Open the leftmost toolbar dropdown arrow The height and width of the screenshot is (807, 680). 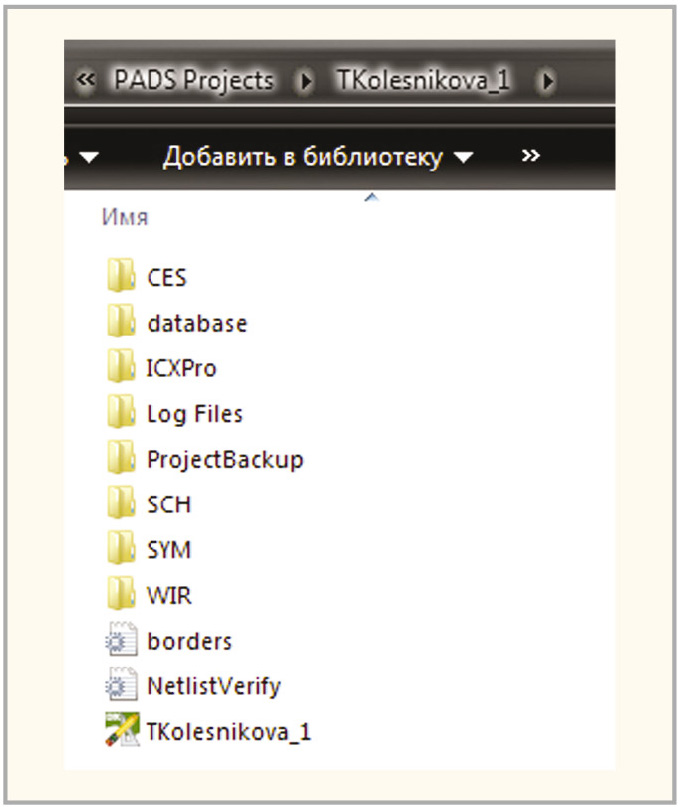[x=89, y=159]
